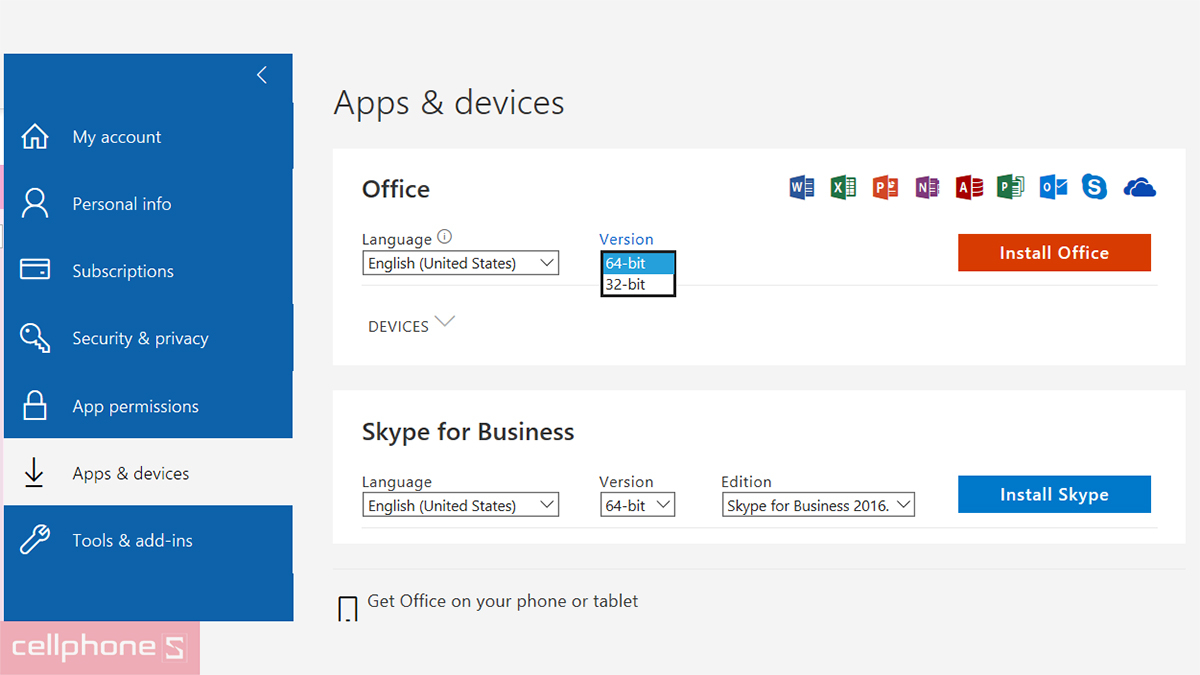Click the Skype for Business heading
Viewport: 1200px width, 675px height.
pyautogui.click(x=468, y=432)
